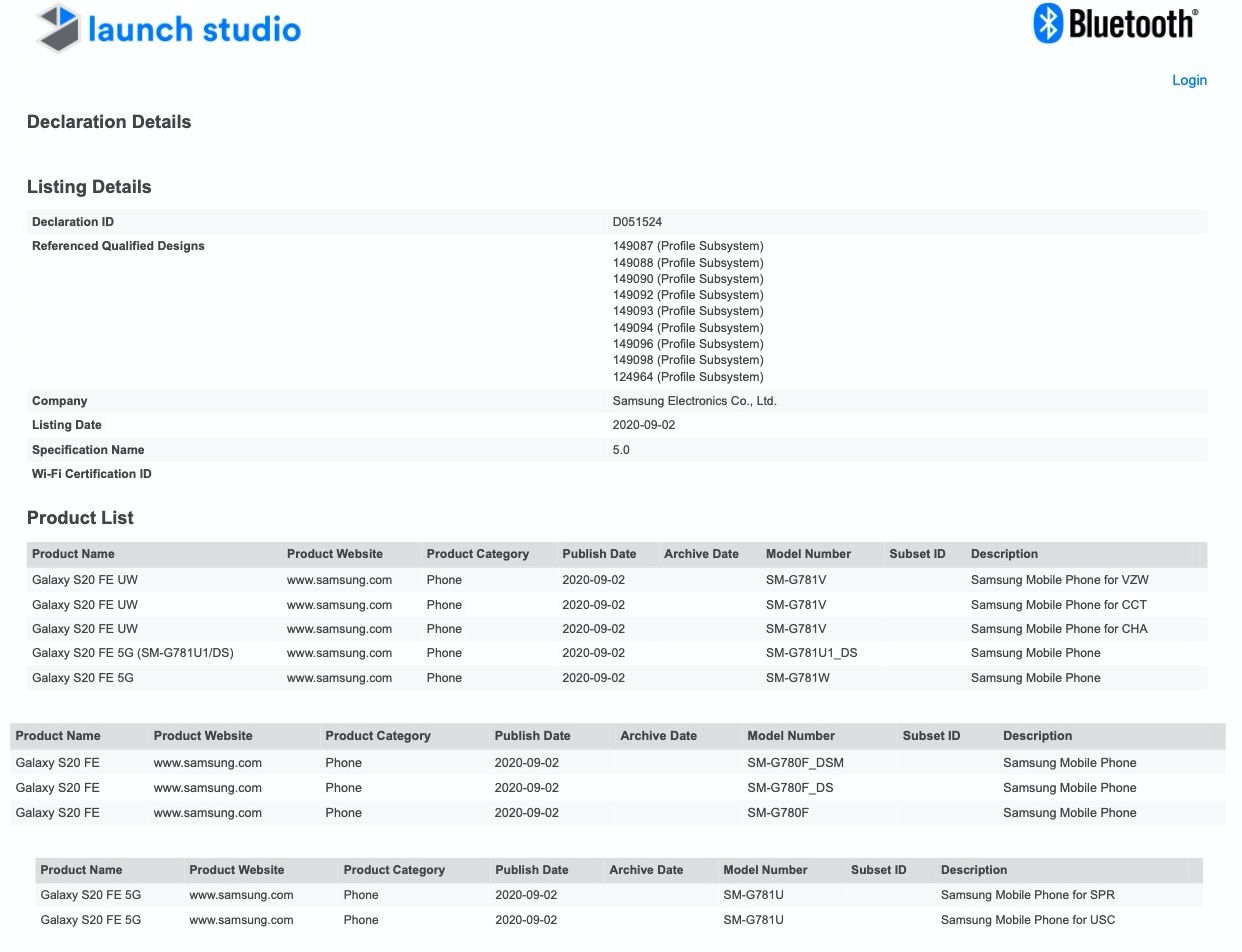Select the SM-G781U1_DS model number cell
This screenshot has width=1242, height=952.
click(812, 653)
